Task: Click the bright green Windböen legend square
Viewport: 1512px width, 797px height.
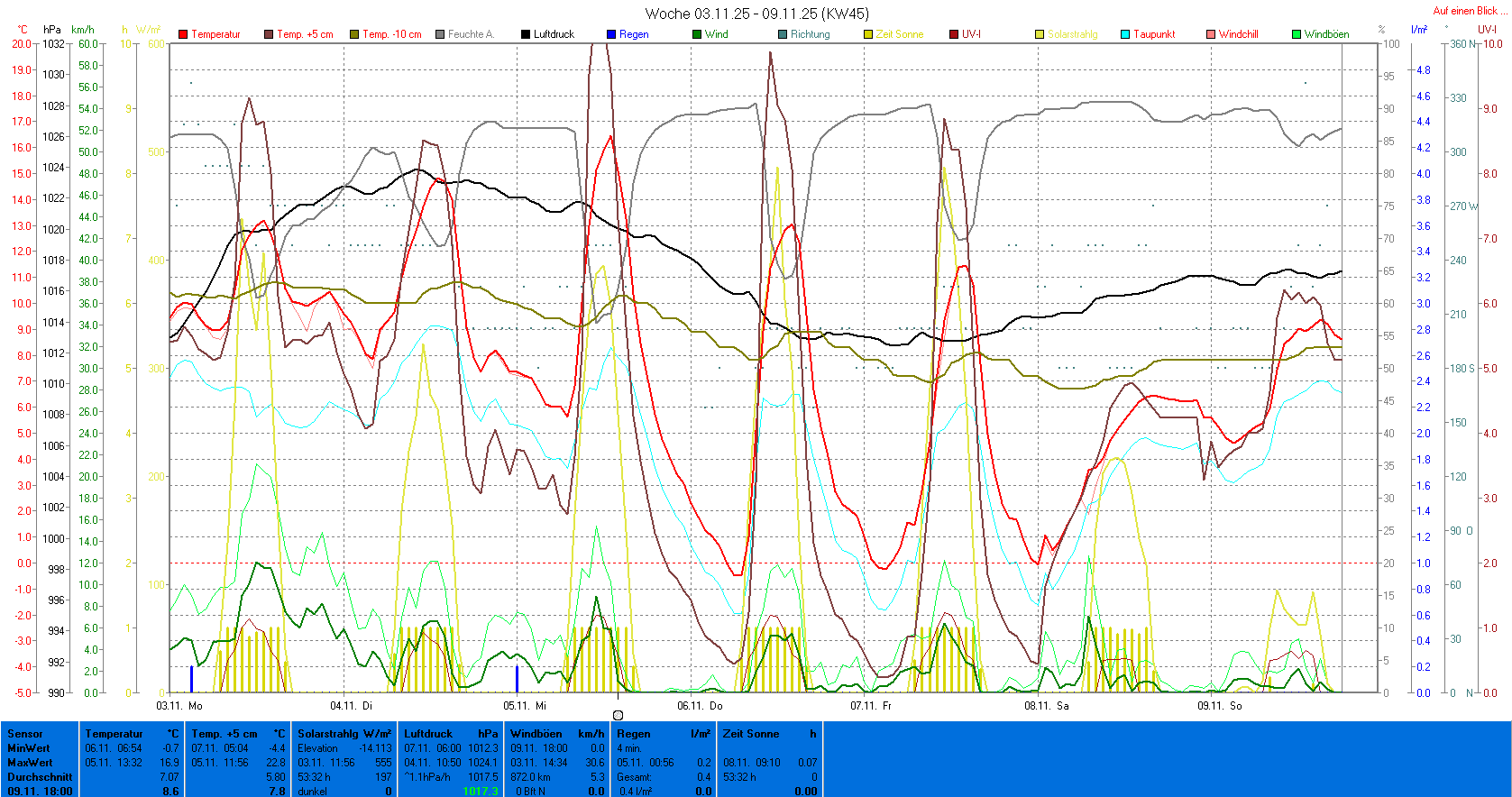Action: click(1297, 34)
